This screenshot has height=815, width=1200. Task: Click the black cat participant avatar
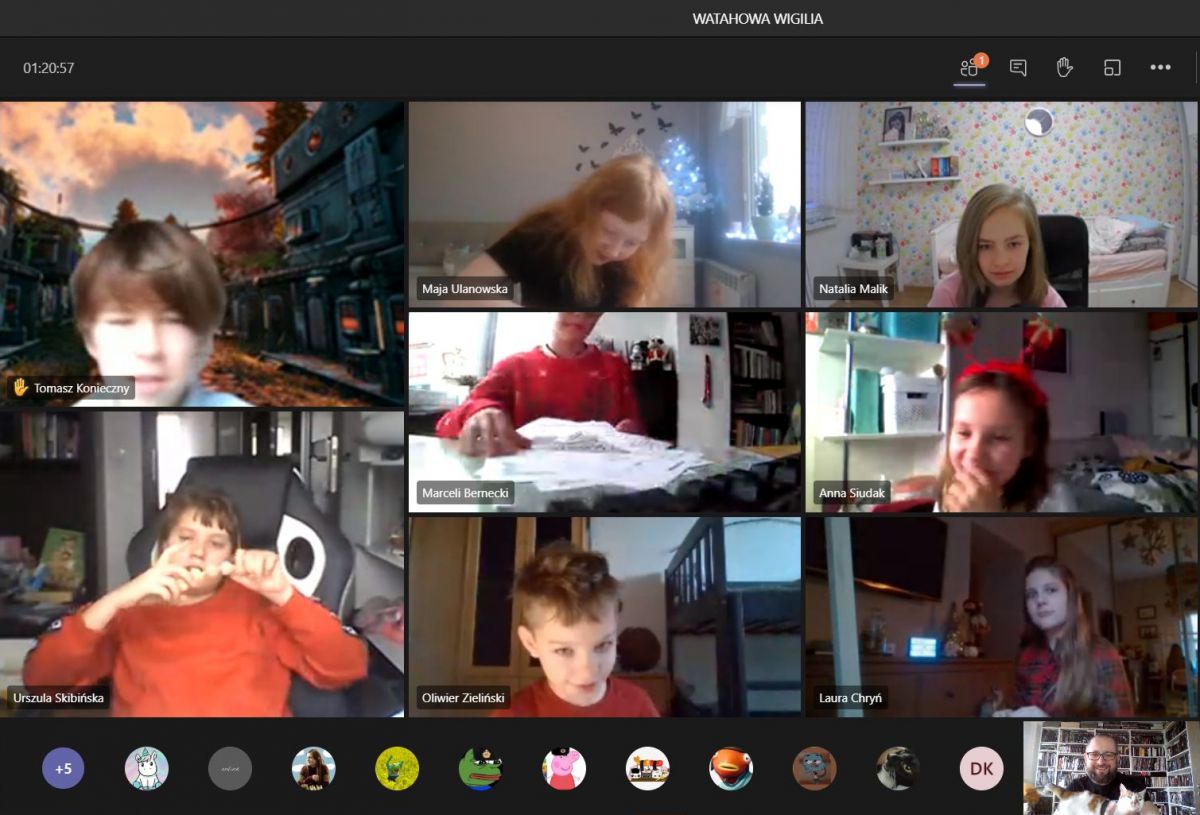898,769
